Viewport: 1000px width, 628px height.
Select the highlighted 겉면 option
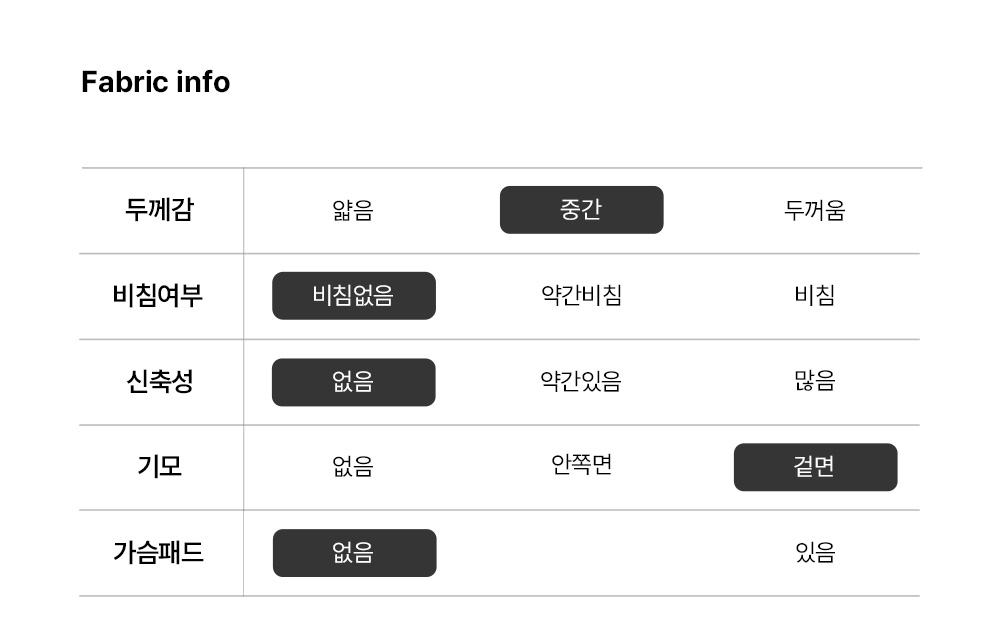tap(815, 467)
